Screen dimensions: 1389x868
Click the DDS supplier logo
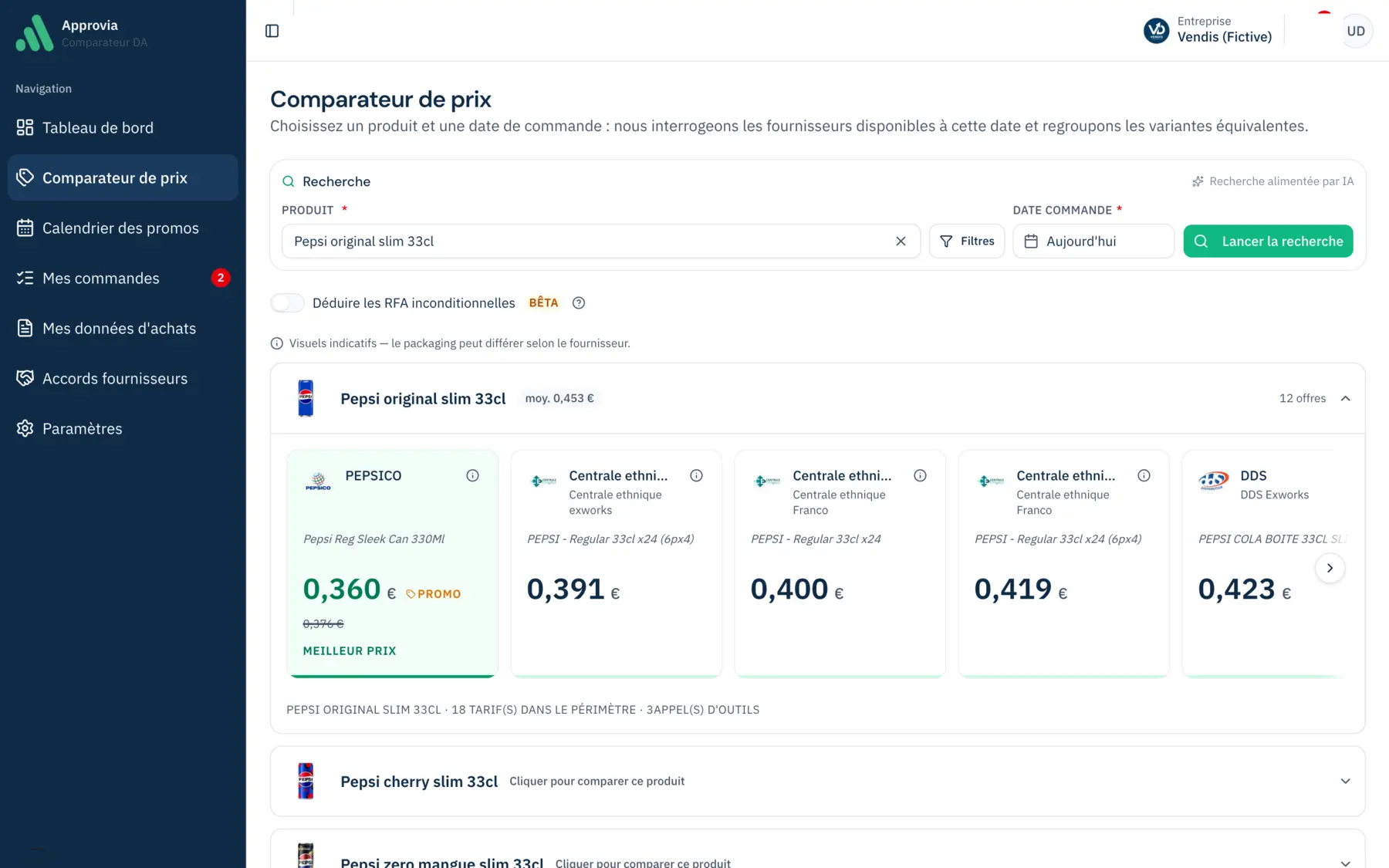coord(1214,481)
